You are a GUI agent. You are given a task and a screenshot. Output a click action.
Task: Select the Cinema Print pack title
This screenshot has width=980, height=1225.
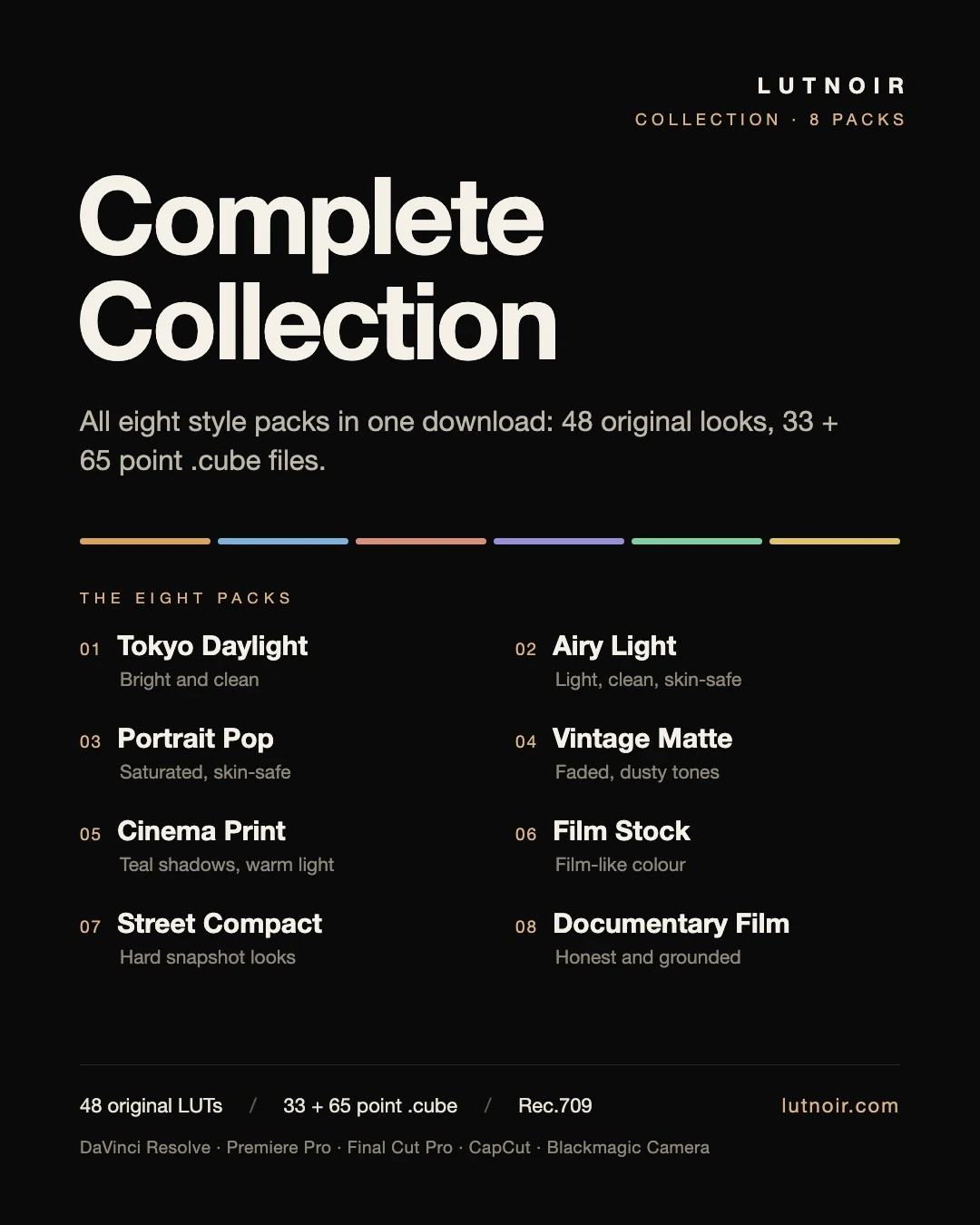tap(201, 831)
